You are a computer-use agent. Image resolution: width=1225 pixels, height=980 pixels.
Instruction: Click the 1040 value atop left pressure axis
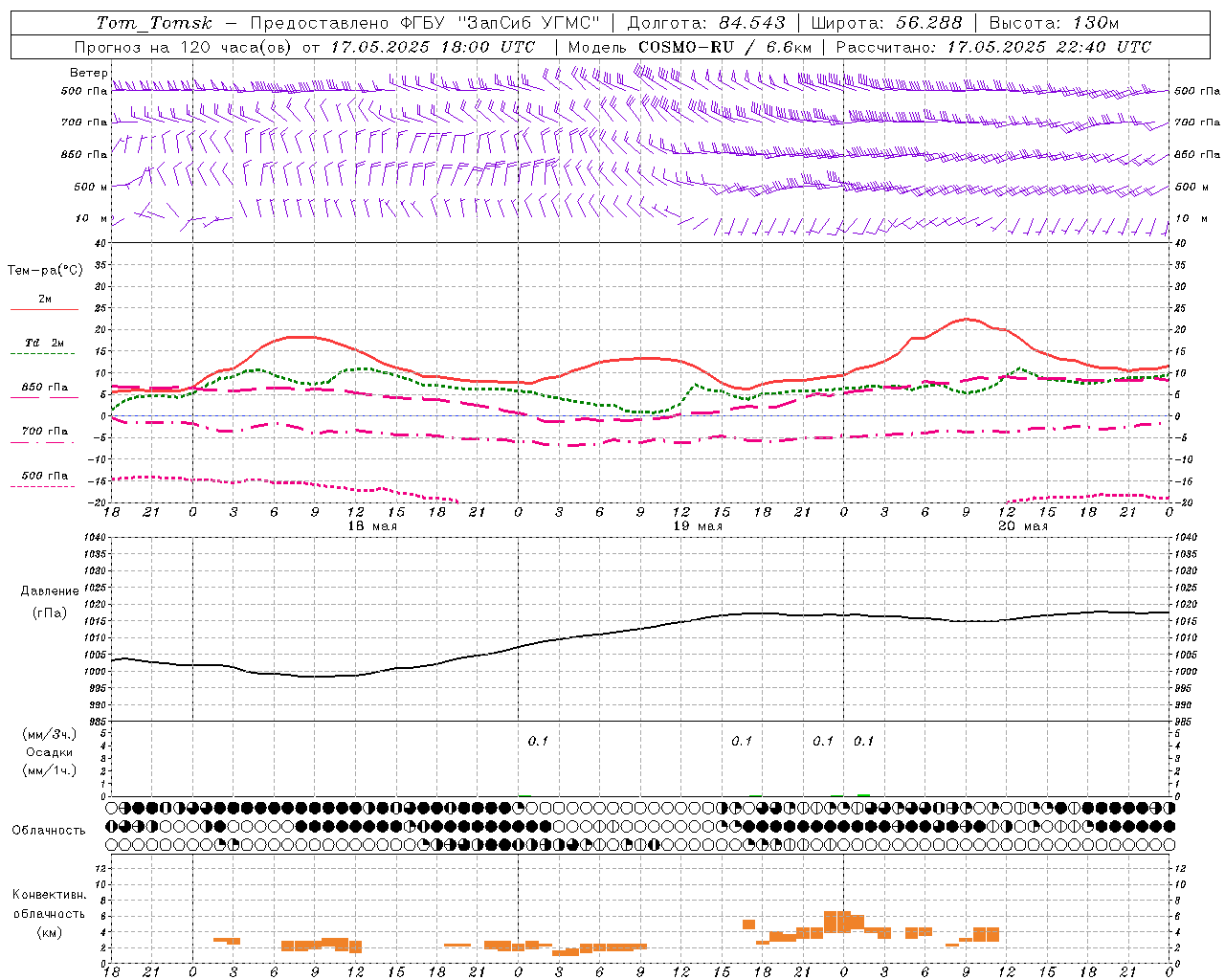coord(96,537)
